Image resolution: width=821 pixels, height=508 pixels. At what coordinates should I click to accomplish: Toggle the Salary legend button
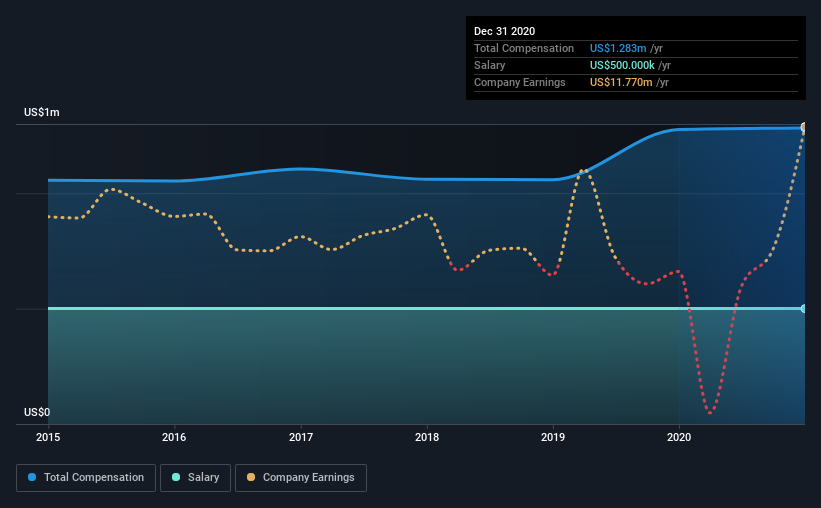tap(195, 478)
